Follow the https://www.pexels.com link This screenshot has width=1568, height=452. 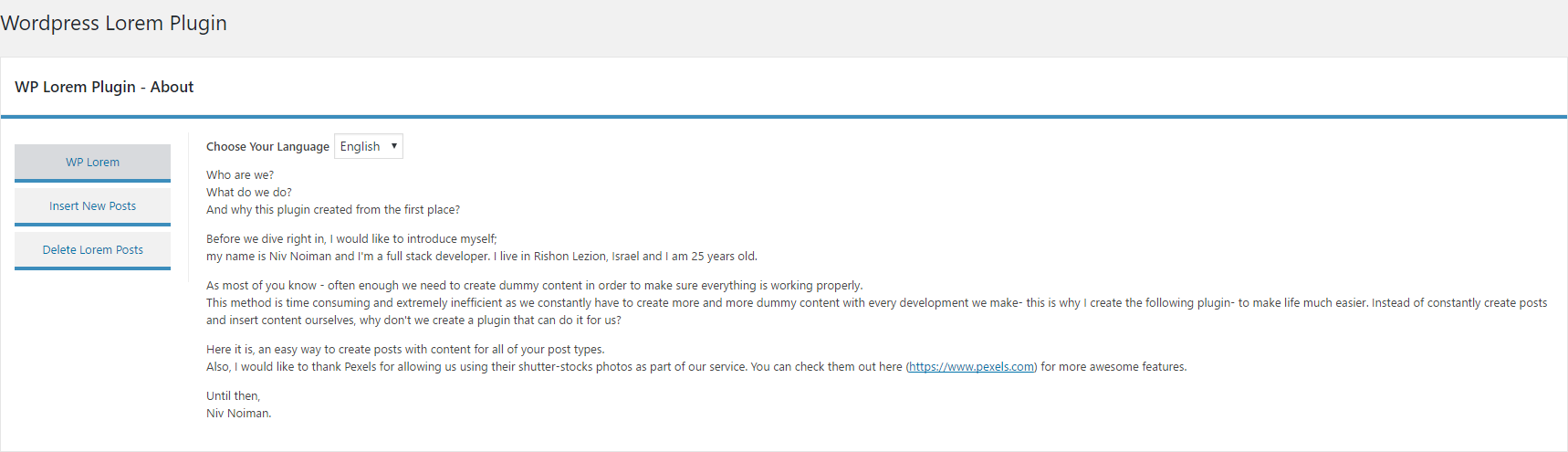pos(971,367)
